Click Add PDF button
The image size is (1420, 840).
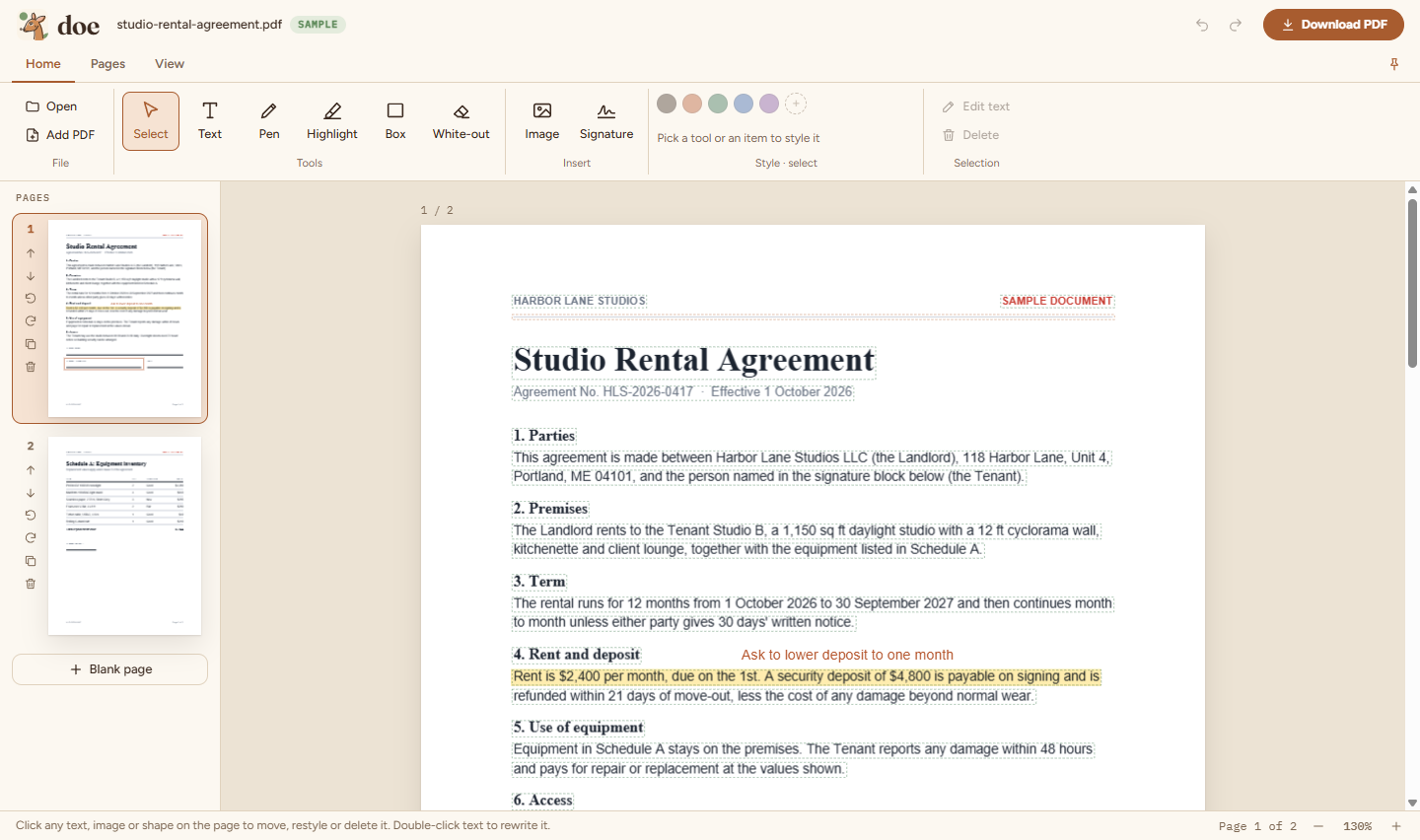tap(61, 135)
